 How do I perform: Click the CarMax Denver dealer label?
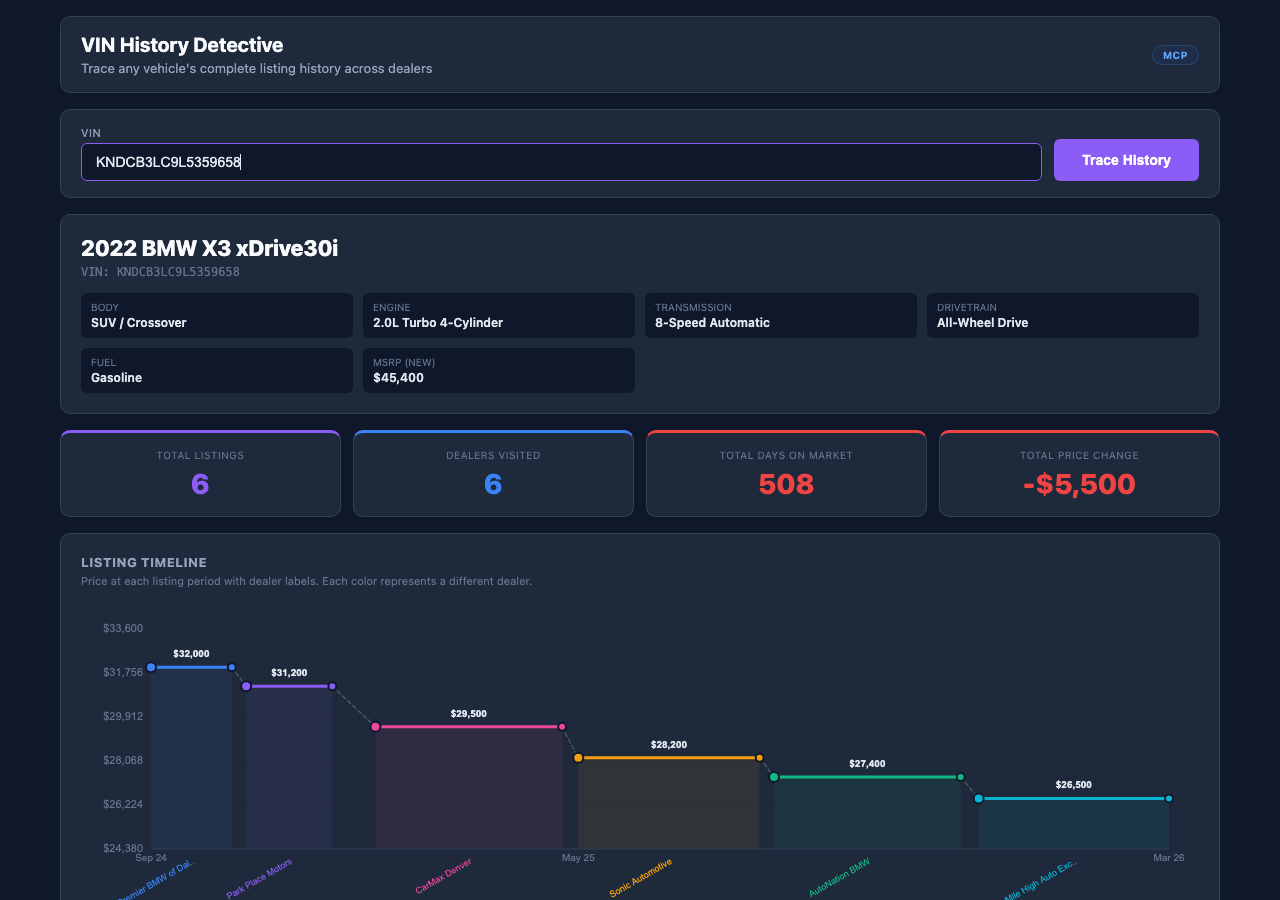(443, 876)
